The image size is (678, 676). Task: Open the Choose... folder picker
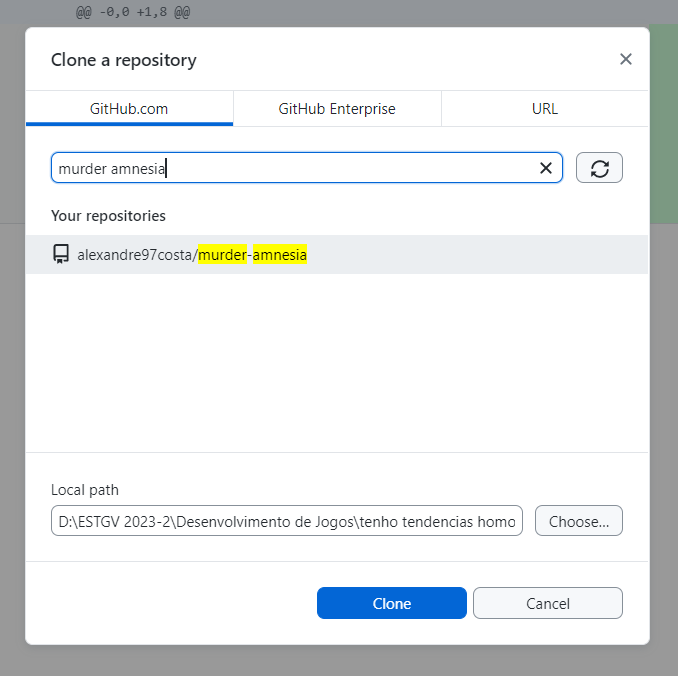(x=579, y=521)
